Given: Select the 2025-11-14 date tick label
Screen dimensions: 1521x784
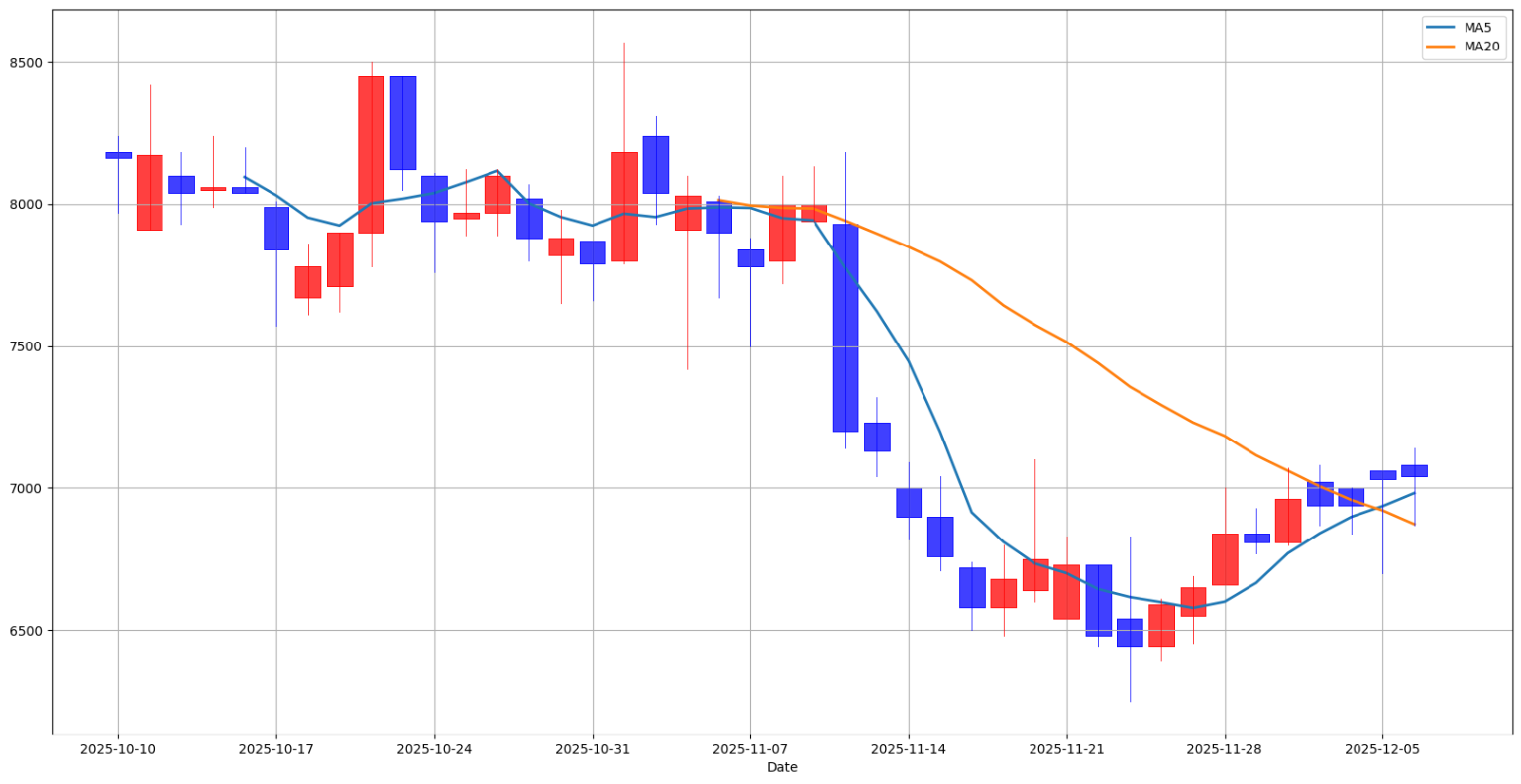Looking at the screenshot, I should click(x=909, y=749).
